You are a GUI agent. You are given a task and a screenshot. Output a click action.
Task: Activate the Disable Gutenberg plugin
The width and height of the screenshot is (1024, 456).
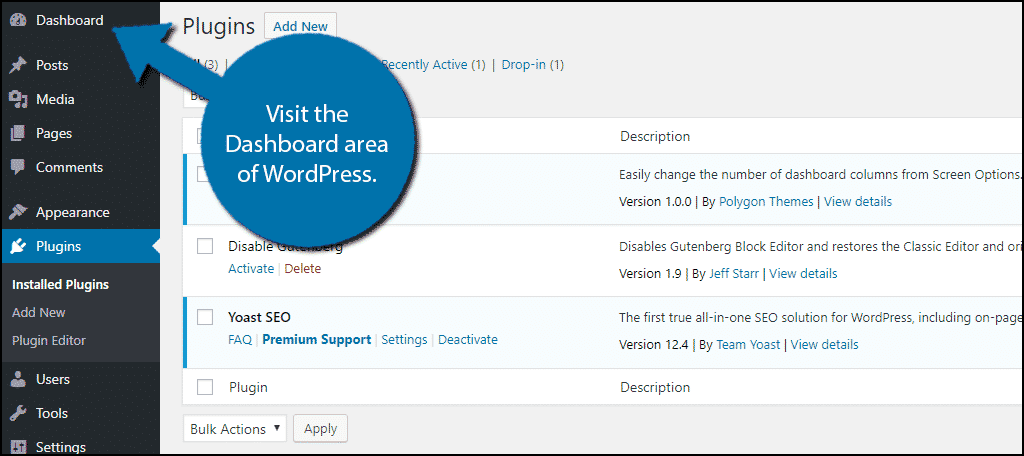[x=251, y=269]
